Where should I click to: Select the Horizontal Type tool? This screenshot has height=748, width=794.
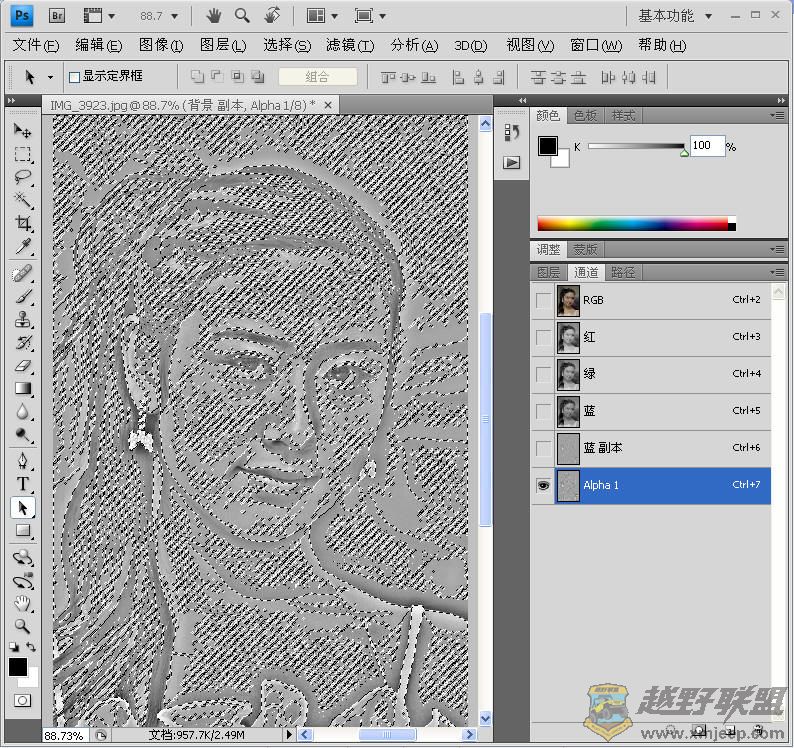(22, 484)
